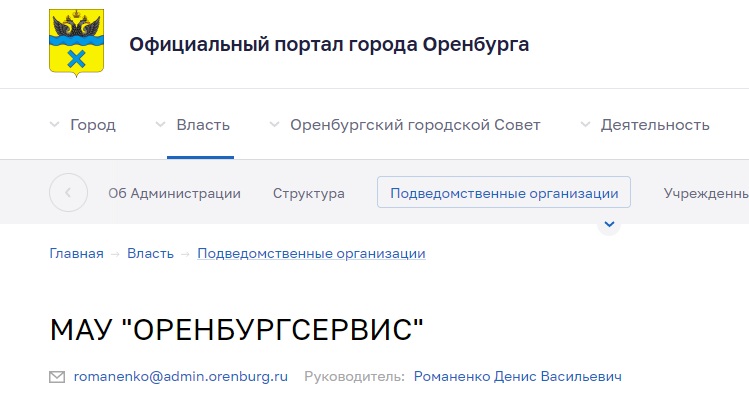The image size is (749, 409).
Task: Open the partially visible Учрежденные submenu tab
Action: (705, 193)
